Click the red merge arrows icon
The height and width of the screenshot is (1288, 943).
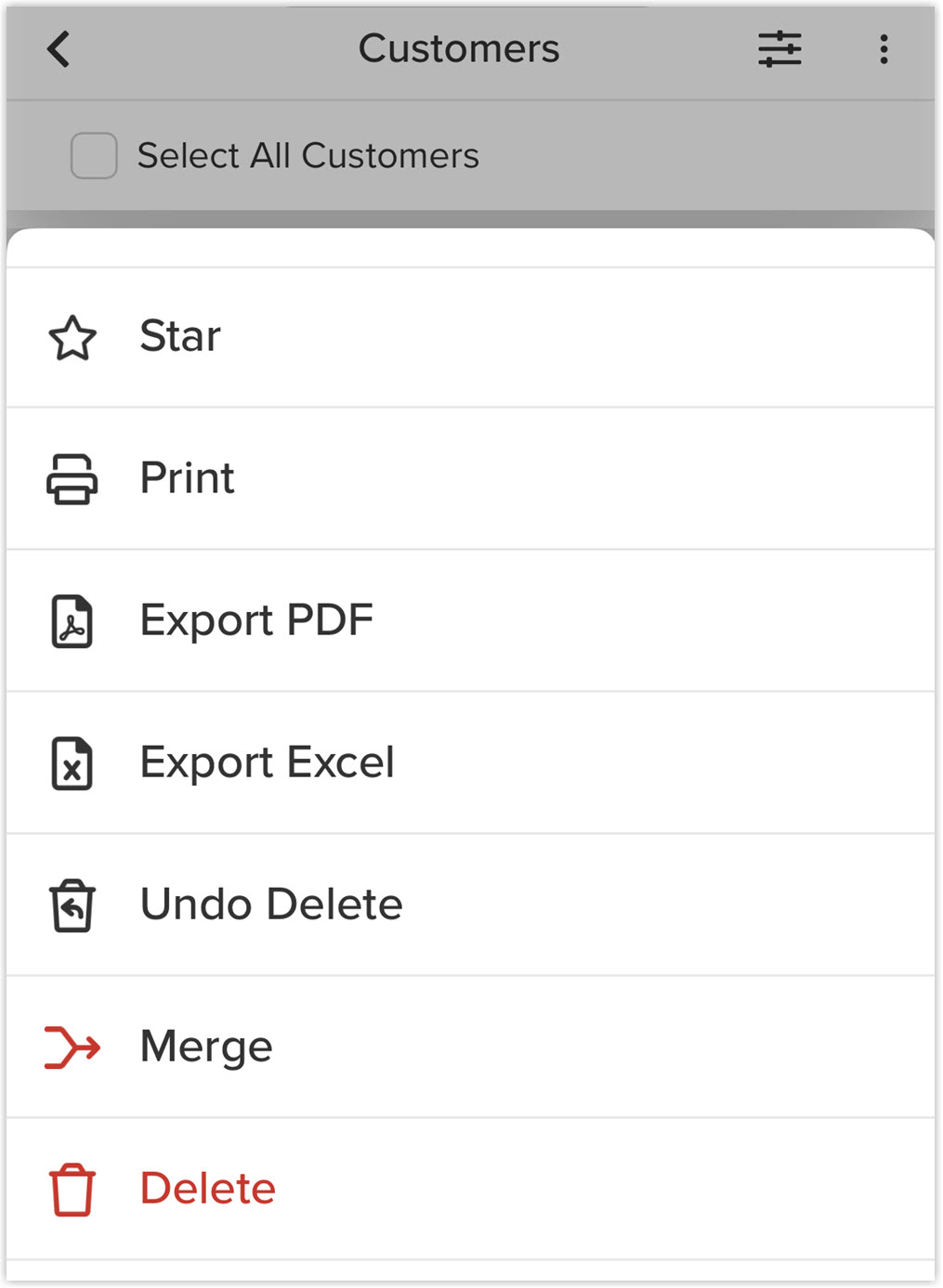(x=72, y=1047)
